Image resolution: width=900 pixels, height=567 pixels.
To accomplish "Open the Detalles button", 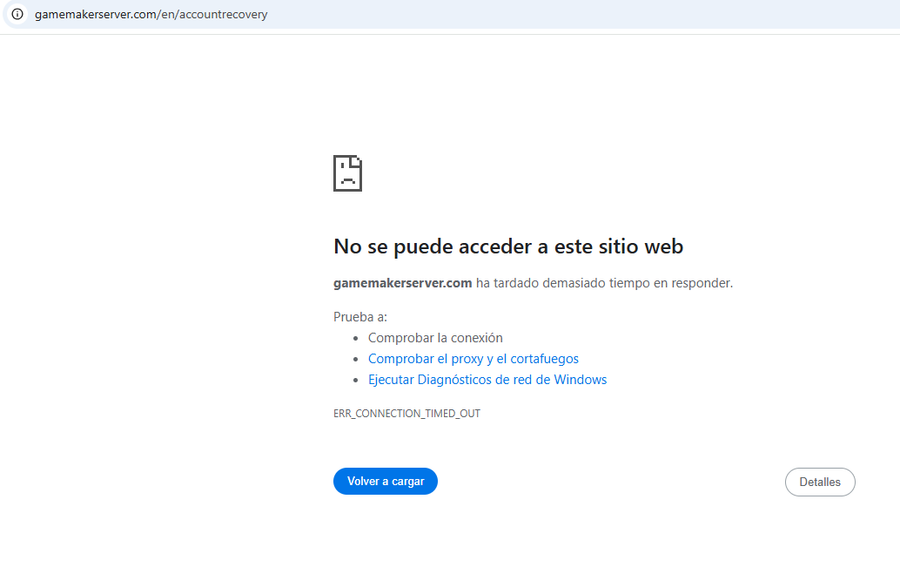I will pyautogui.click(x=820, y=482).
